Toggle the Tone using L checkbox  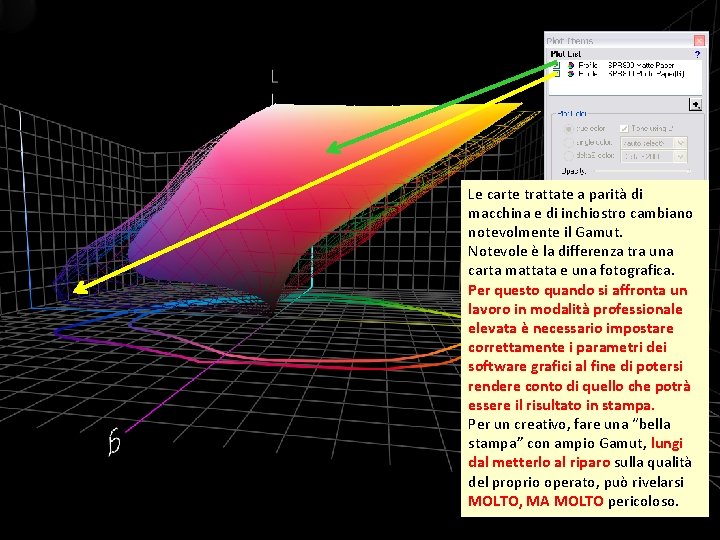(x=624, y=129)
